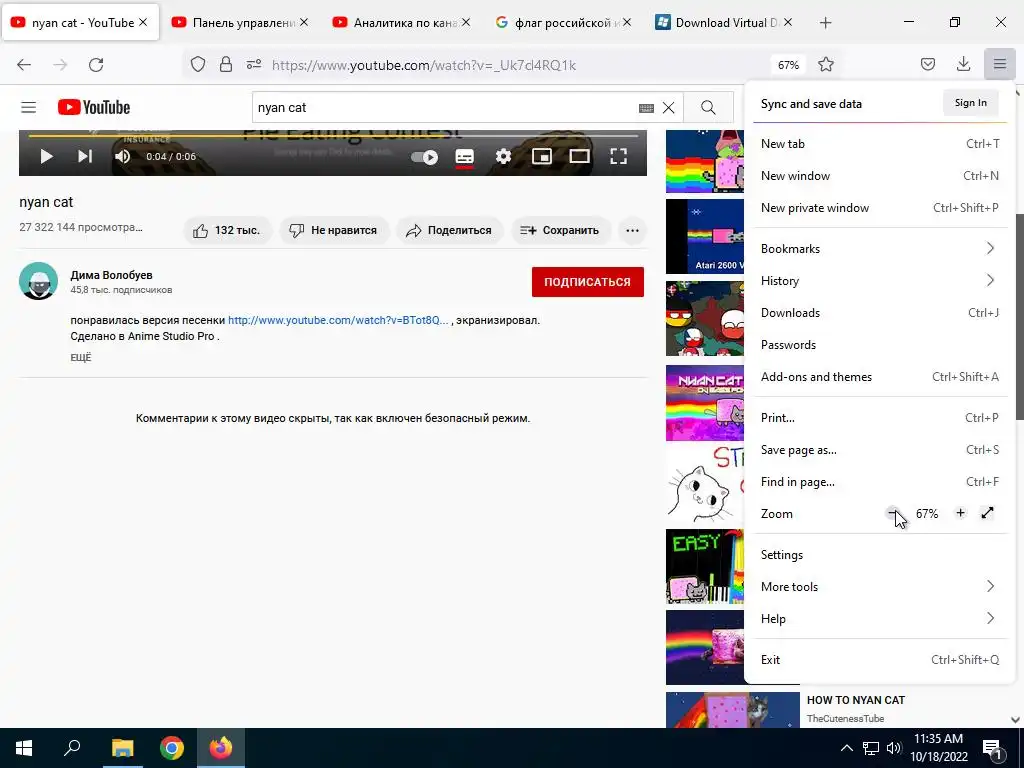Open the video player settings gear
This screenshot has height=768, width=1024.
(x=503, y=157)
